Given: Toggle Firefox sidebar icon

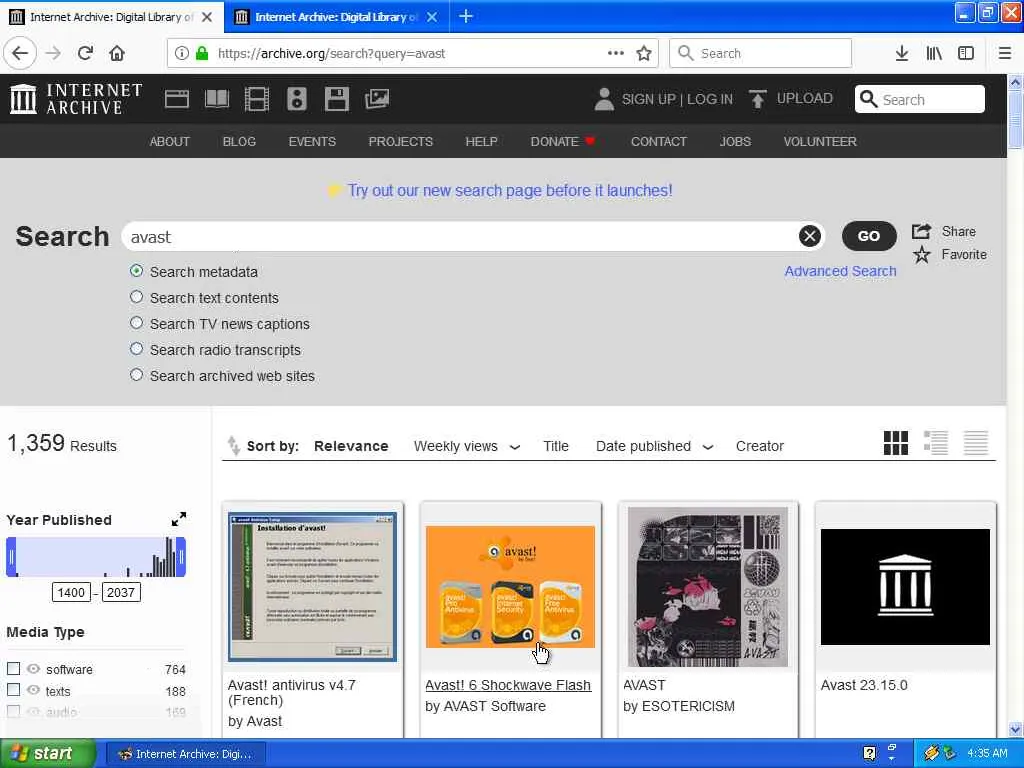Looking at the screenshot, I should point(966,53).
